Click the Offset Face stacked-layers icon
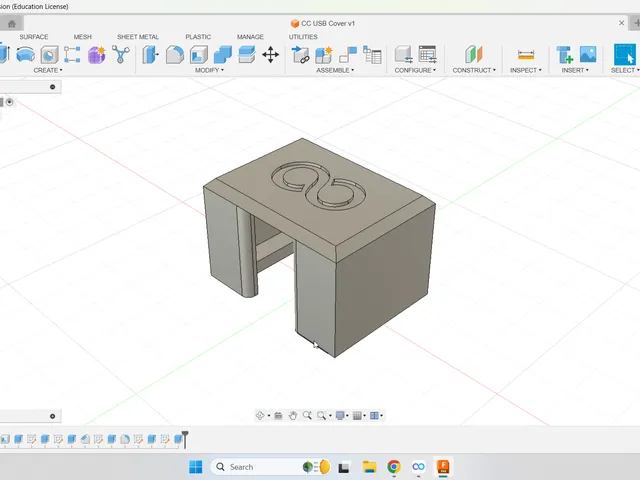The height and width of the screenshot is (480, 640). (247, 54)
